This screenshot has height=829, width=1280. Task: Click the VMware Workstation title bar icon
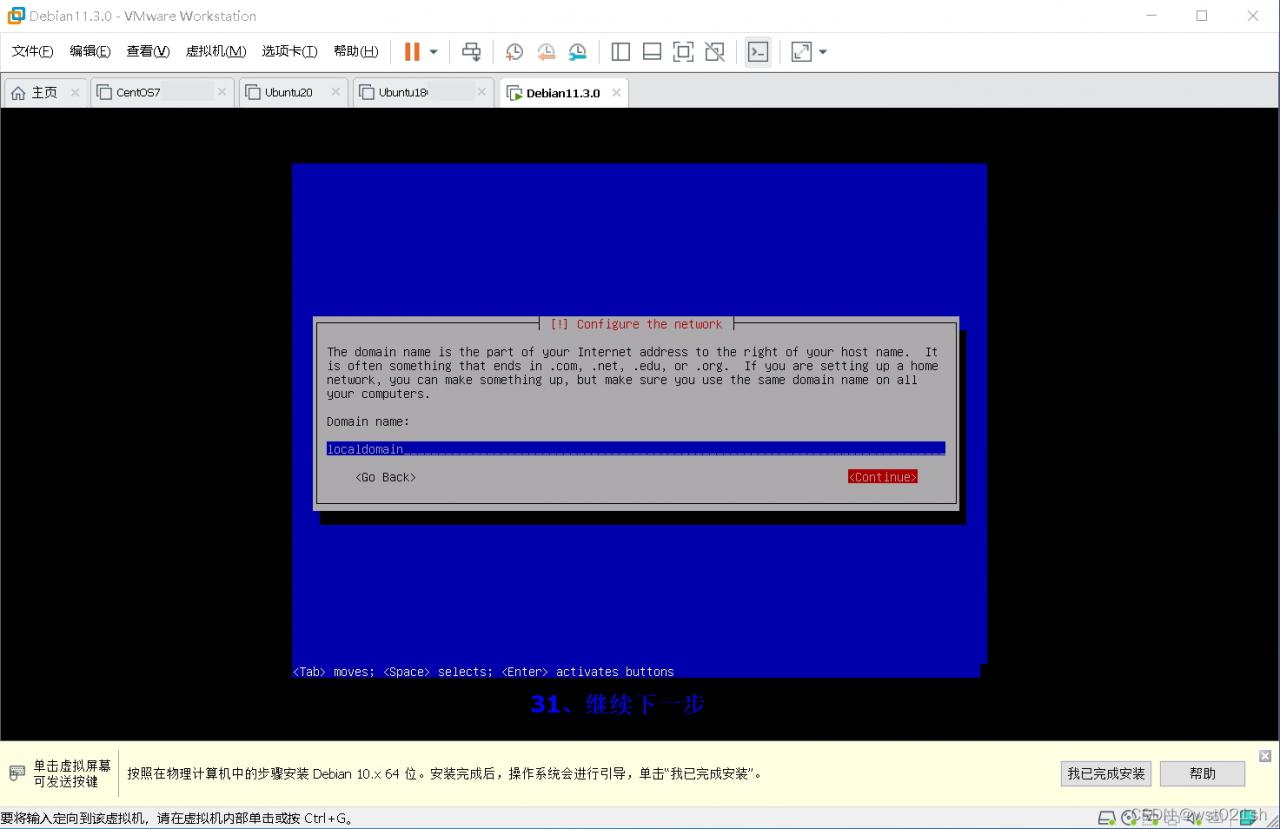coord(16,16)
